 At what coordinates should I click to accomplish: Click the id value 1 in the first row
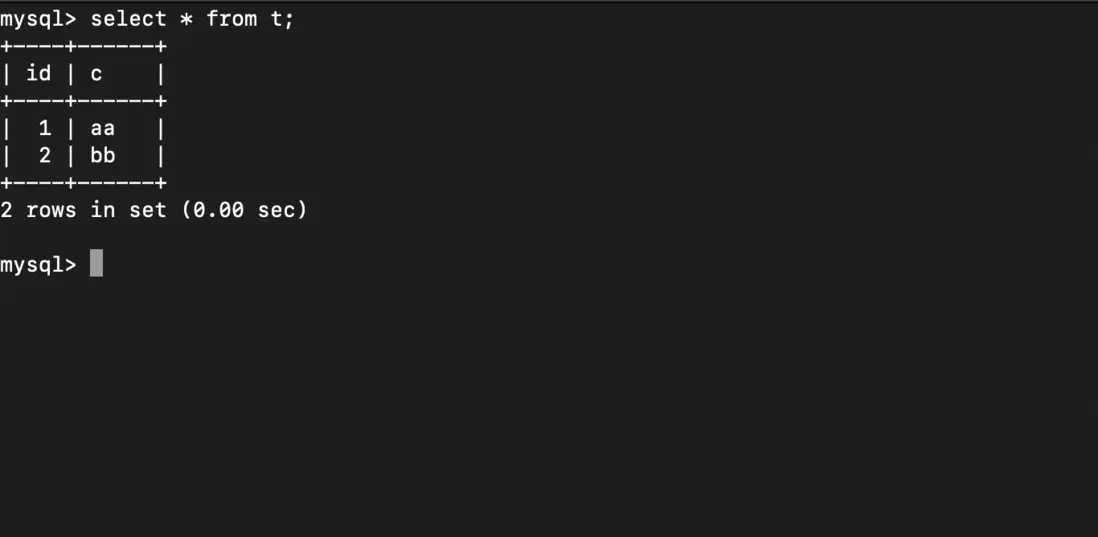(45, 128)
